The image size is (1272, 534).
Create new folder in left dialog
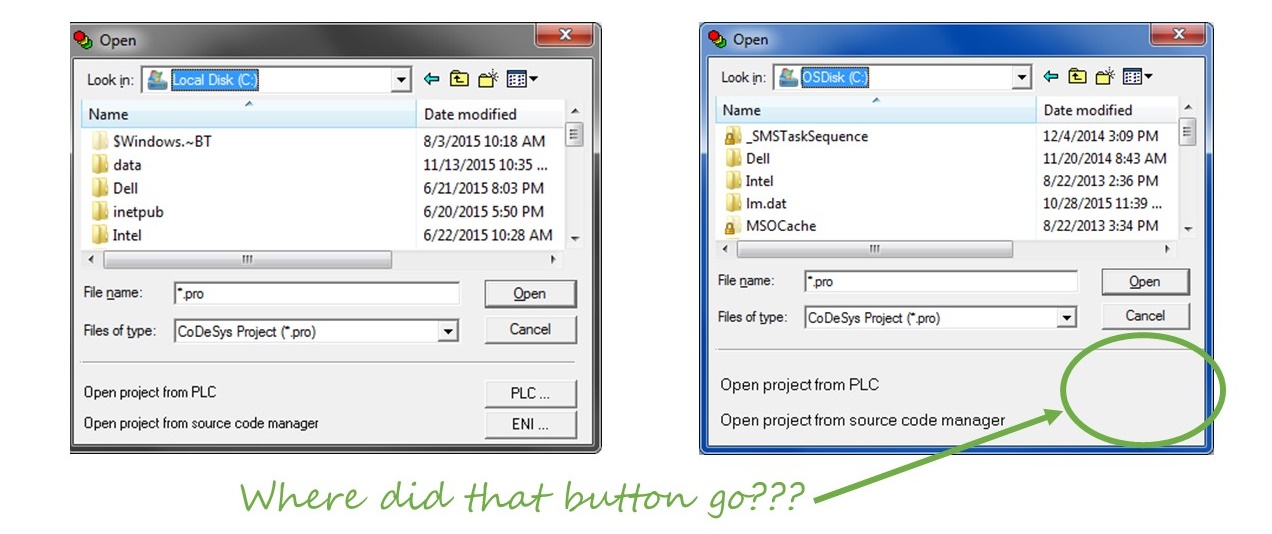point(488,79)
